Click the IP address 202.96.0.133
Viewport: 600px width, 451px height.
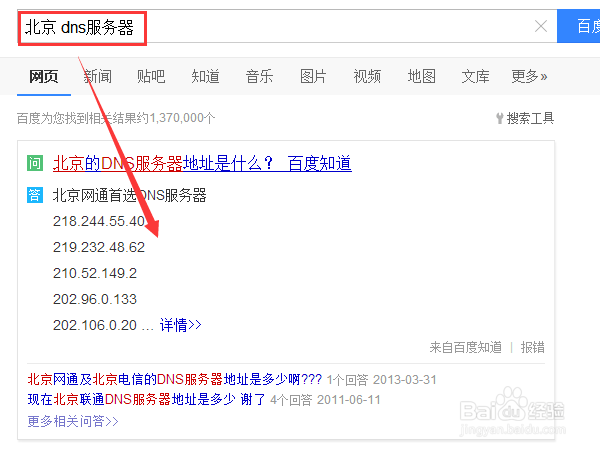point(95,299)
